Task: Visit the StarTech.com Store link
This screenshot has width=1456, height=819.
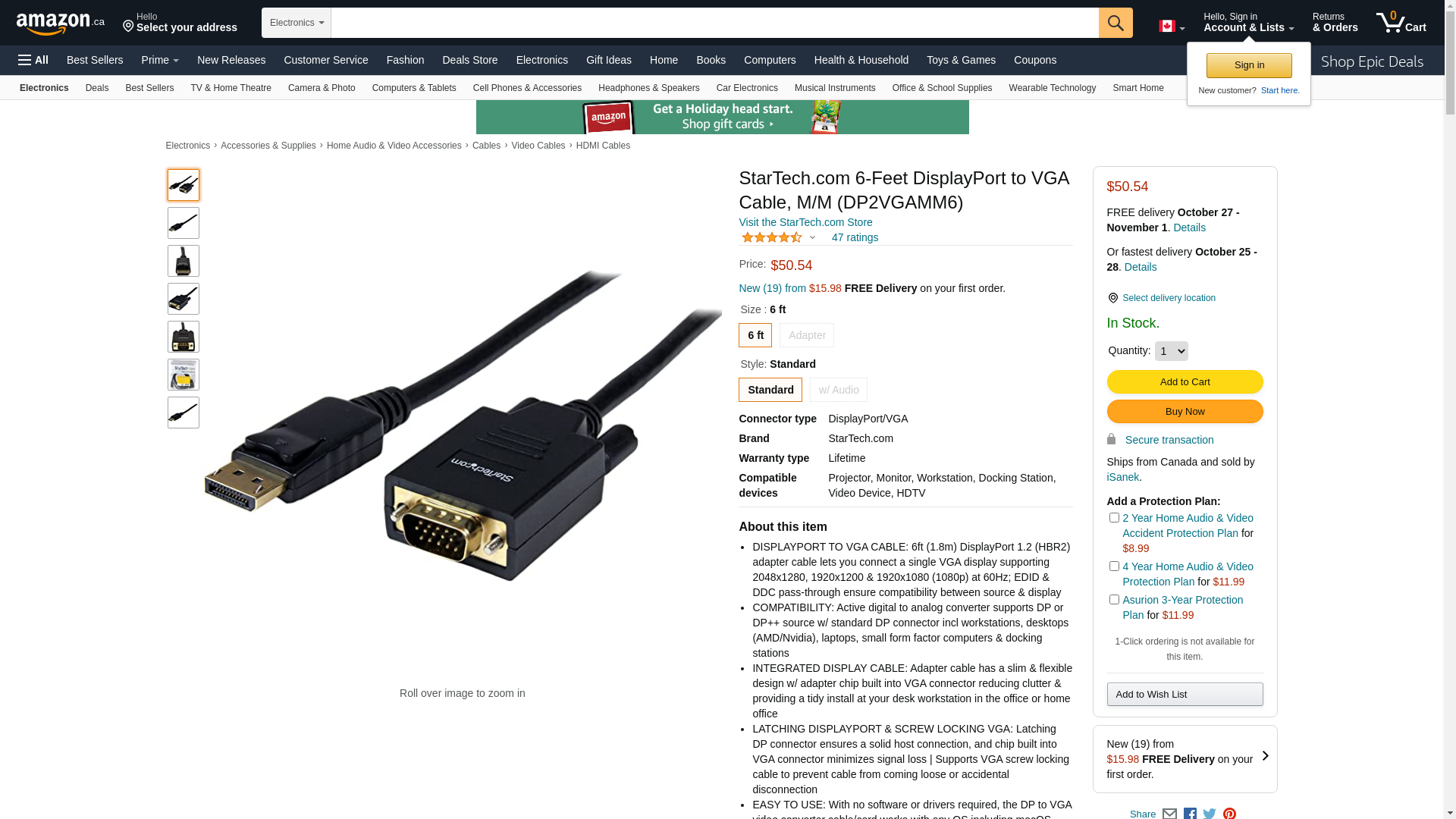Action: [x=805, y=222]
